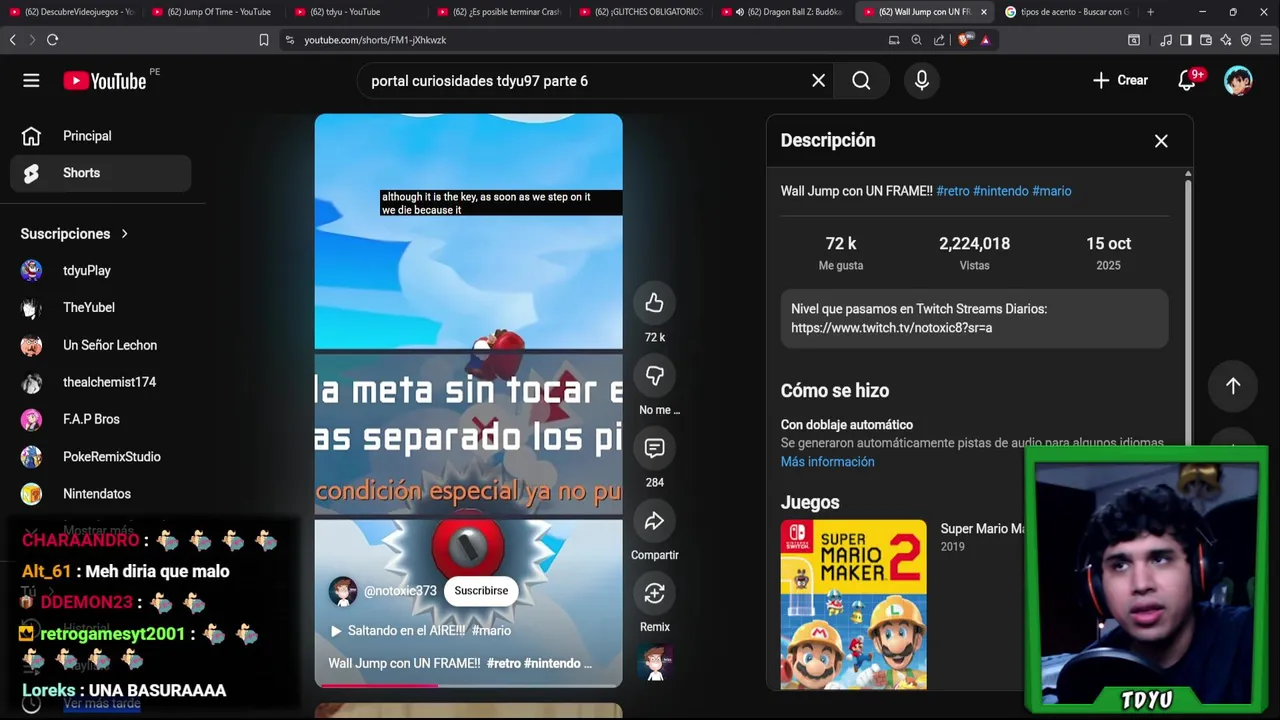Screen dimensions: 1280x720
Task: Bookmark this page
Action: [264, 40]
